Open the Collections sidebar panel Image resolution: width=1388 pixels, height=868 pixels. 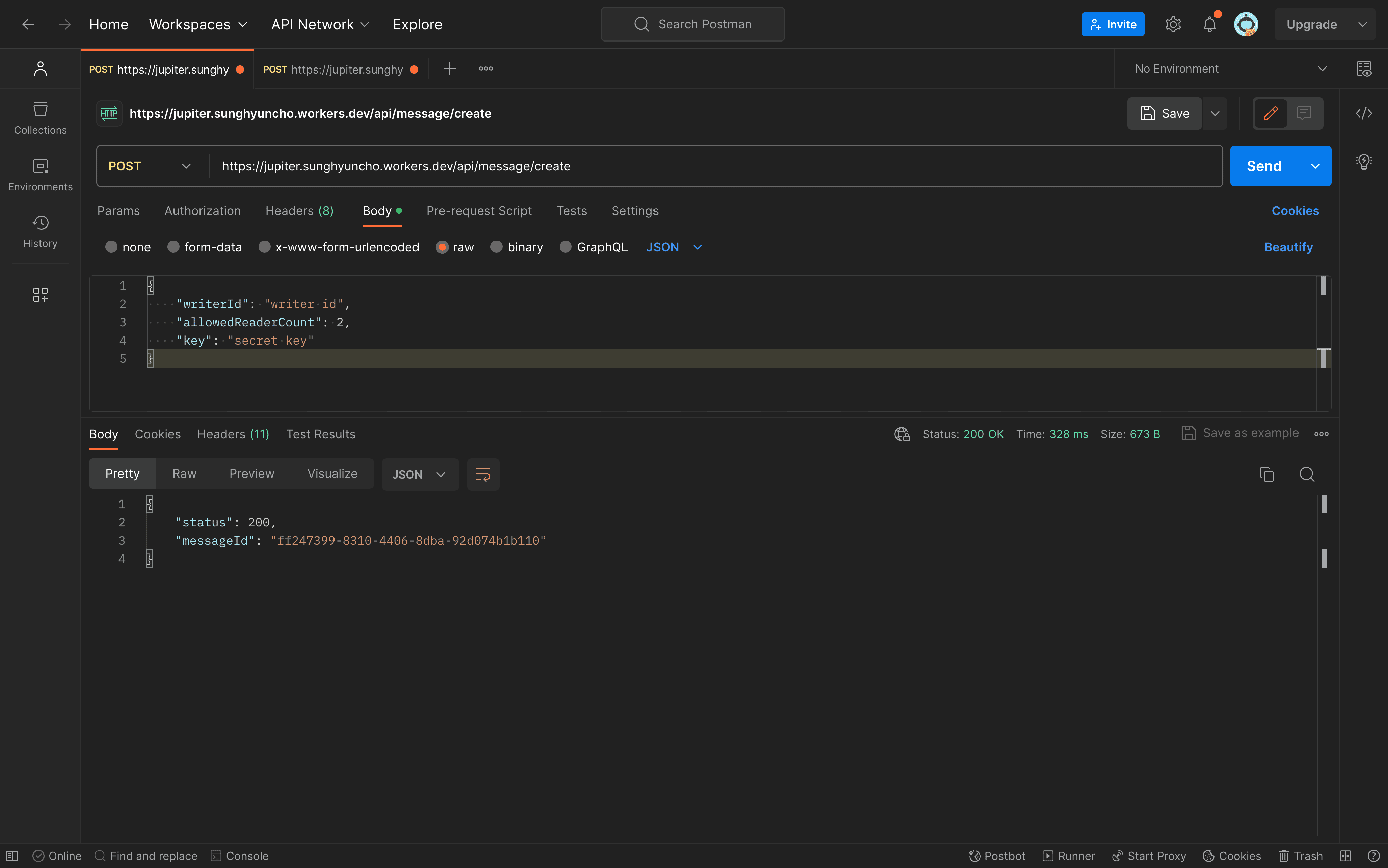(x=40, y=118)
